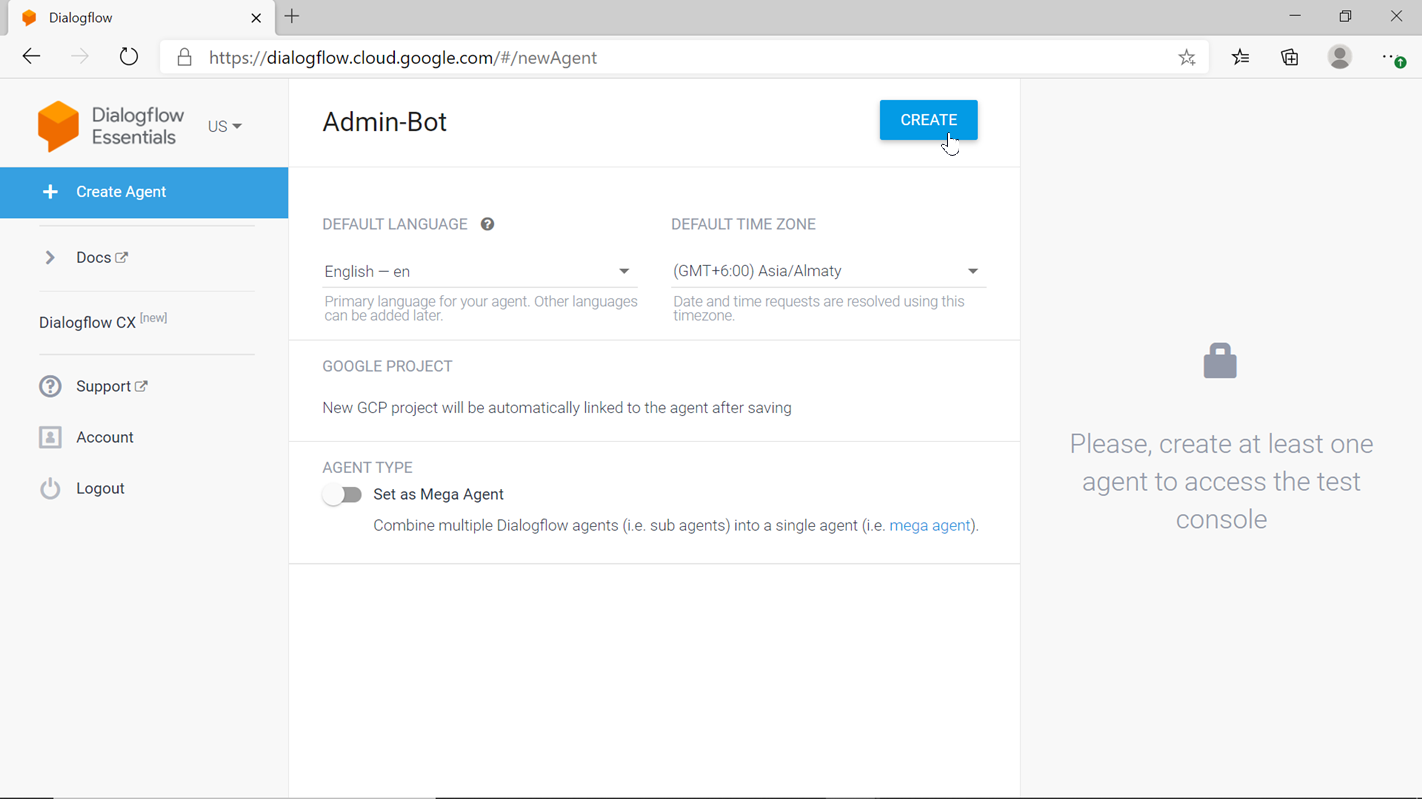1422x799 pixels.
Task: Click the help icon beside Default Language
Action: coord(487,224)
